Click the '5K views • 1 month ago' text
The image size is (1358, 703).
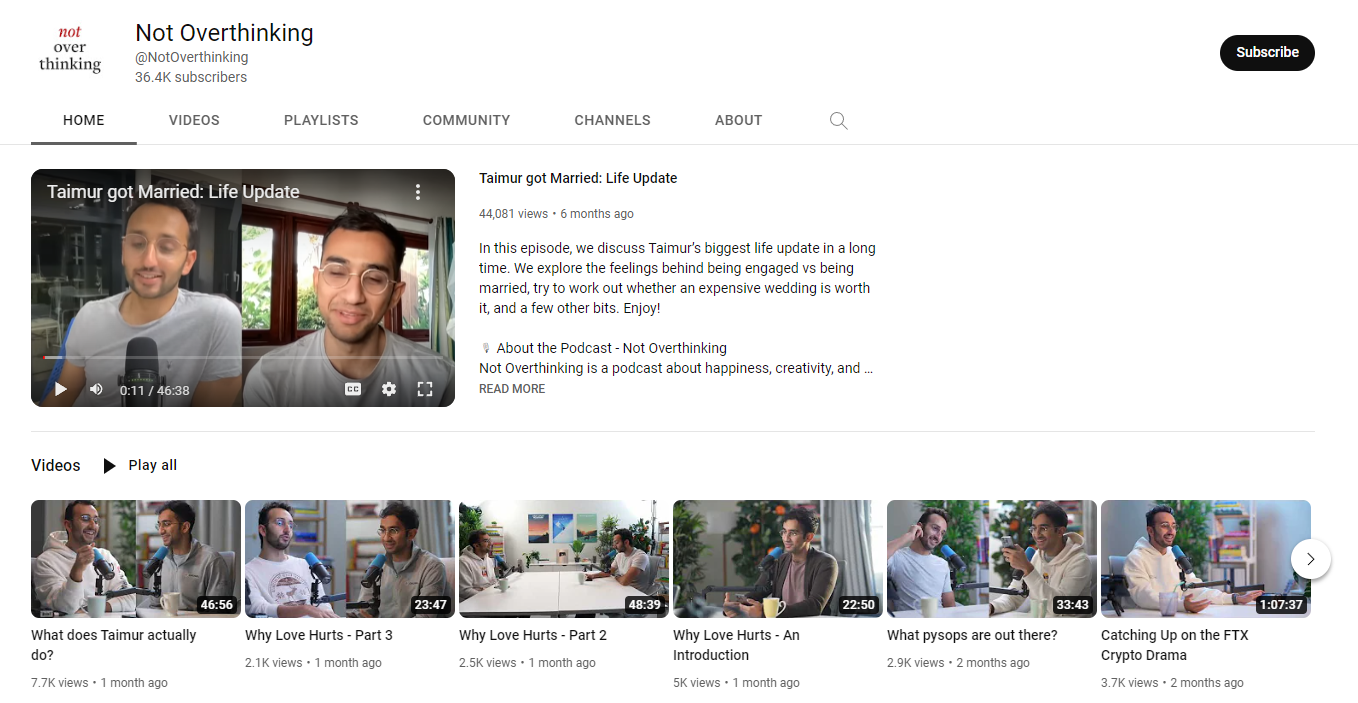click(x=736, y=683)
